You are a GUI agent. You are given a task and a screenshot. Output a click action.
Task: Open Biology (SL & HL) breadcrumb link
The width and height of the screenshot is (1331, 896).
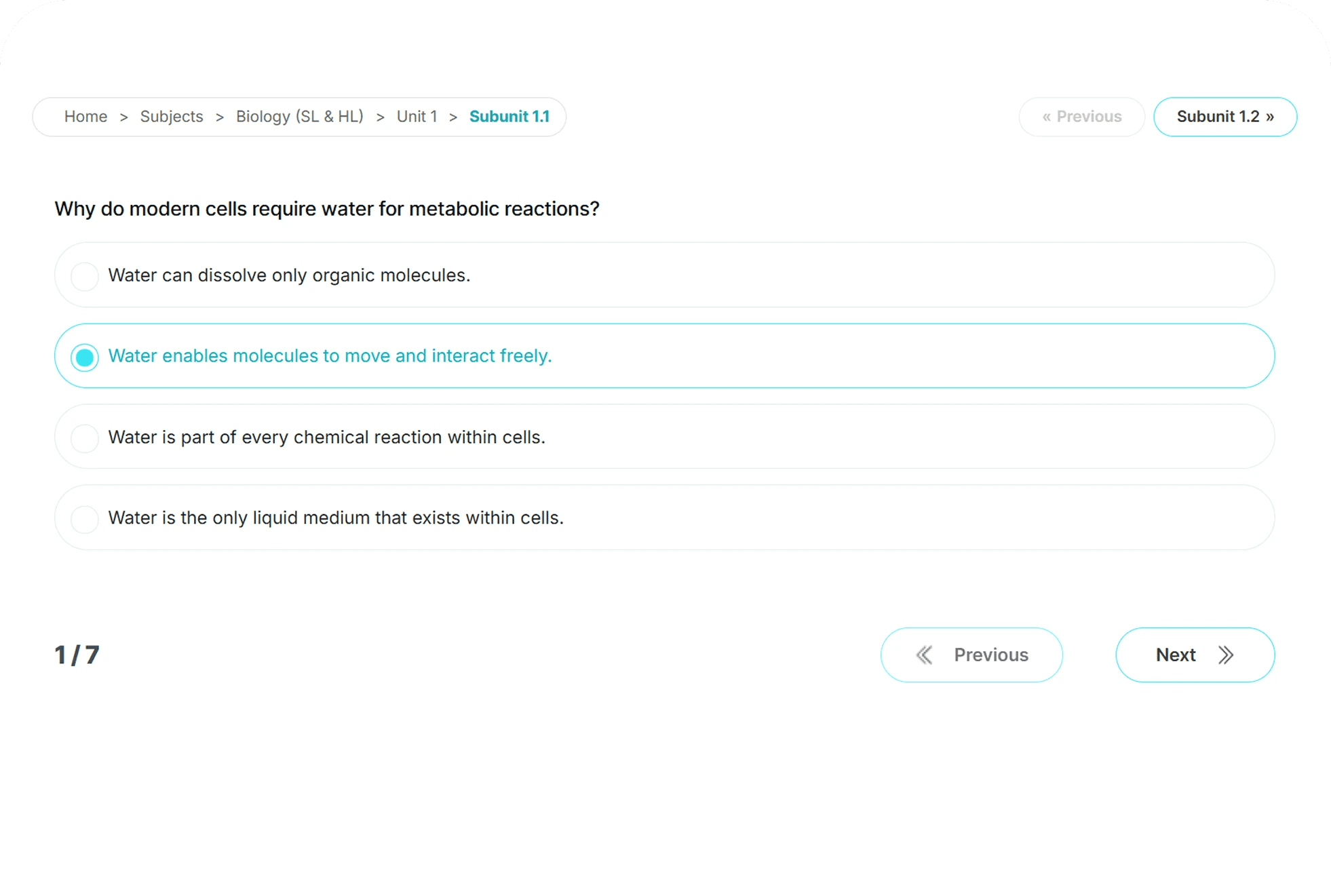(x=300, y=117)
